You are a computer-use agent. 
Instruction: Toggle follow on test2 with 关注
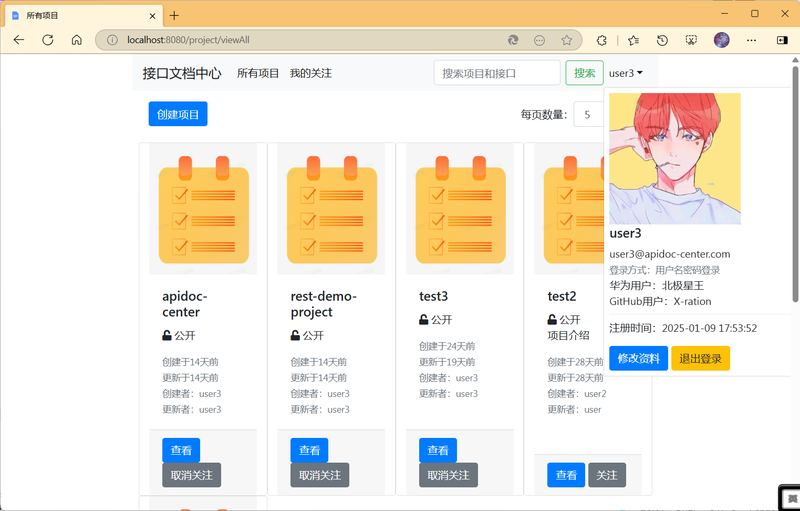(607, 475)
